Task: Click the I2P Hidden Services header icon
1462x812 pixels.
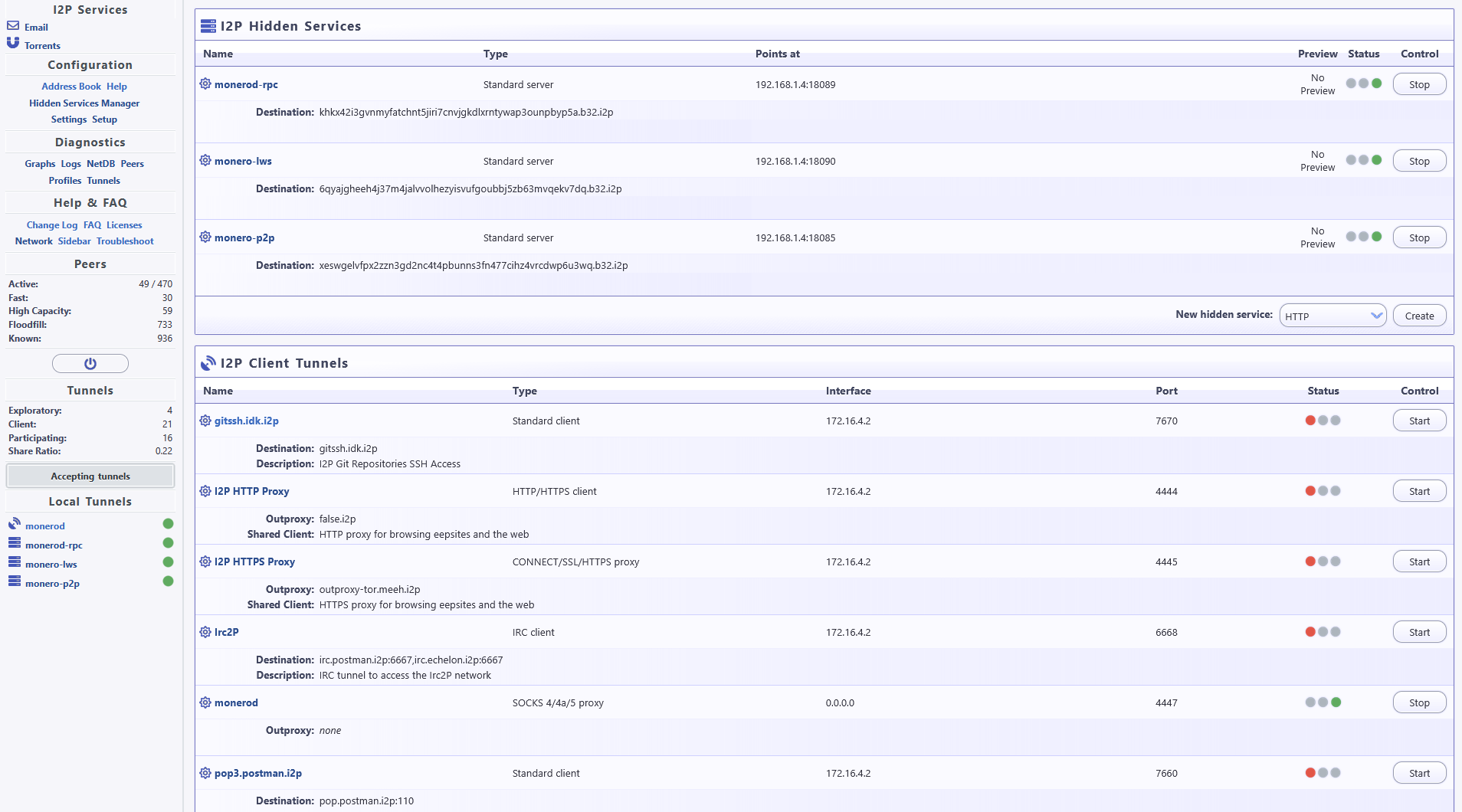Action: point(207,25)
